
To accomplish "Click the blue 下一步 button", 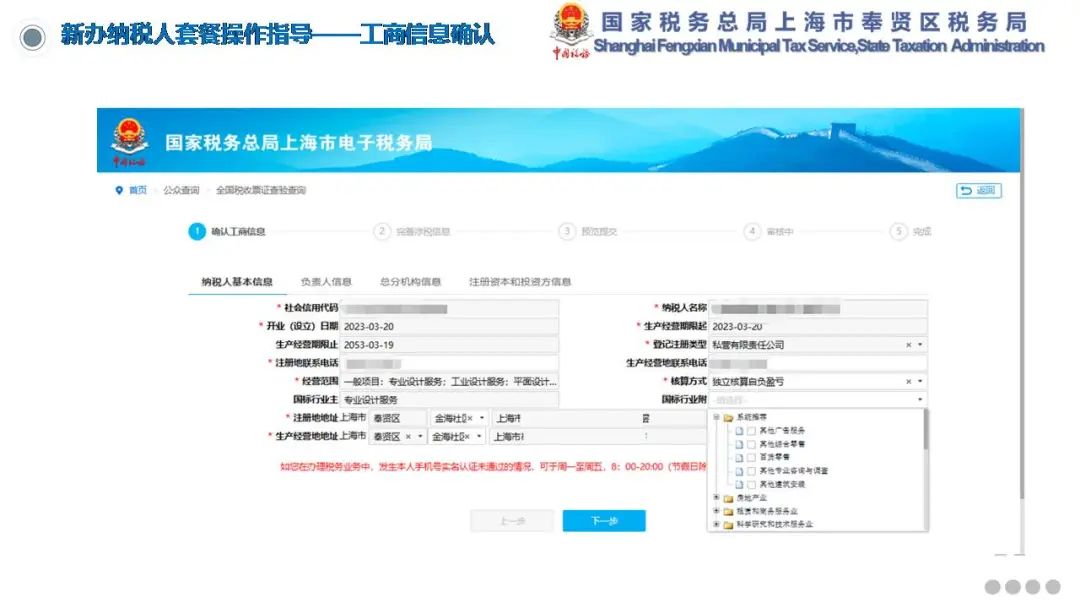I will [604, 521].
